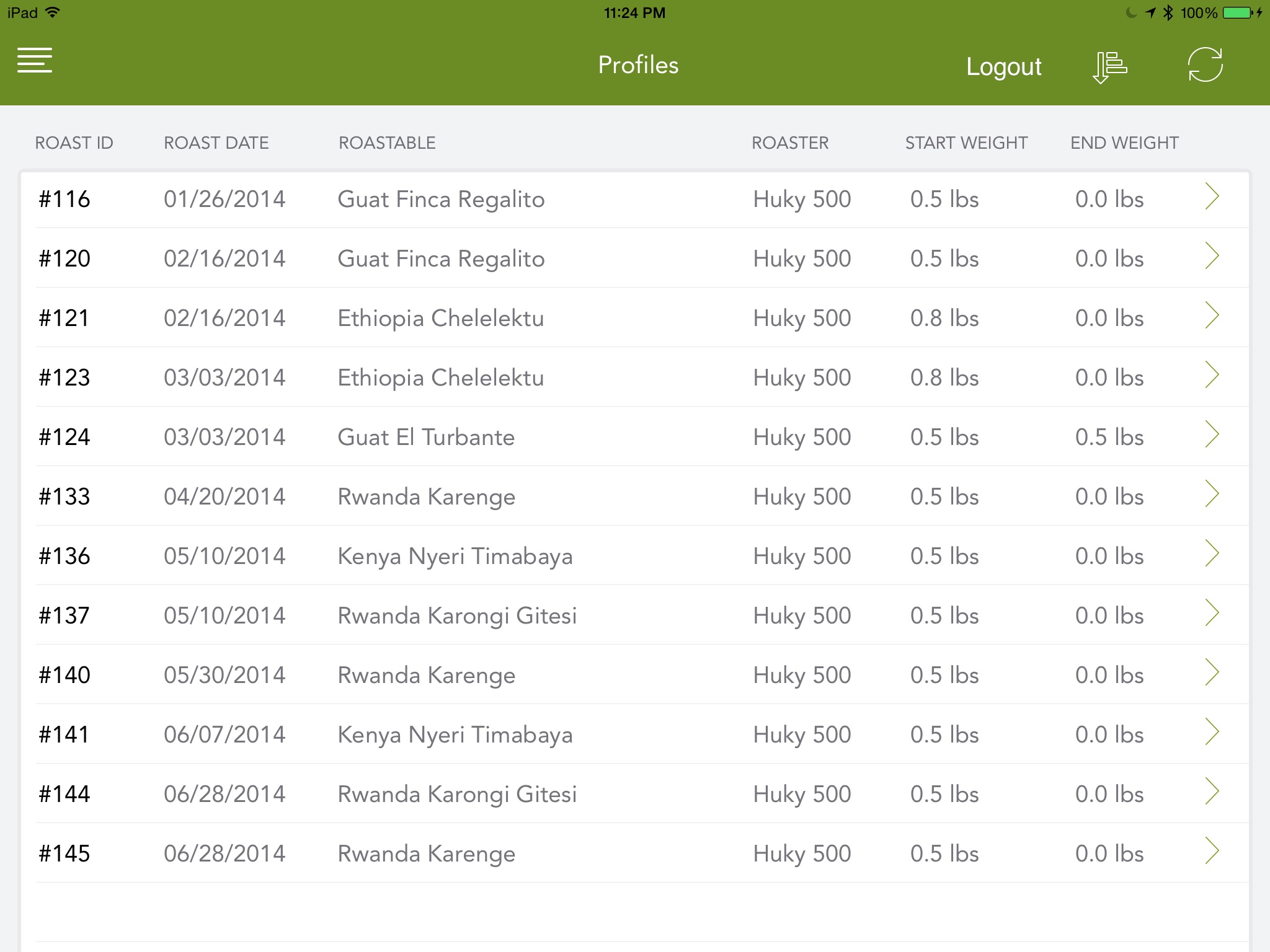Select roast ID #136
This screenshot has width=1270, height=952.
coord(64,557)
